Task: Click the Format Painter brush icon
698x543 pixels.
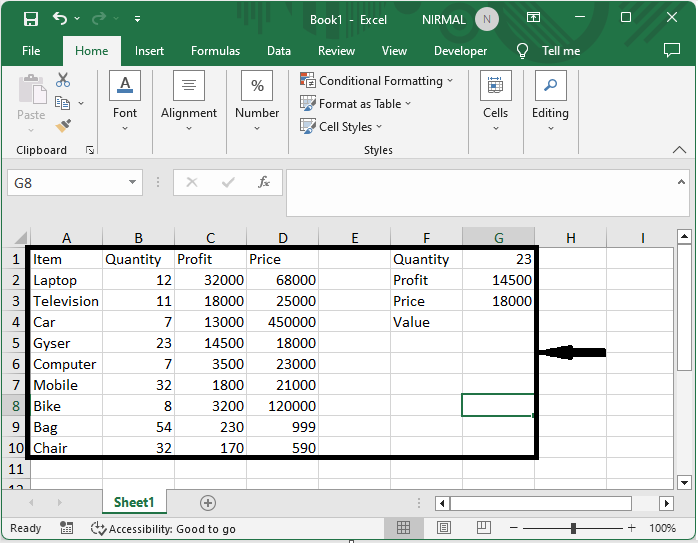Action: (63, 125)
